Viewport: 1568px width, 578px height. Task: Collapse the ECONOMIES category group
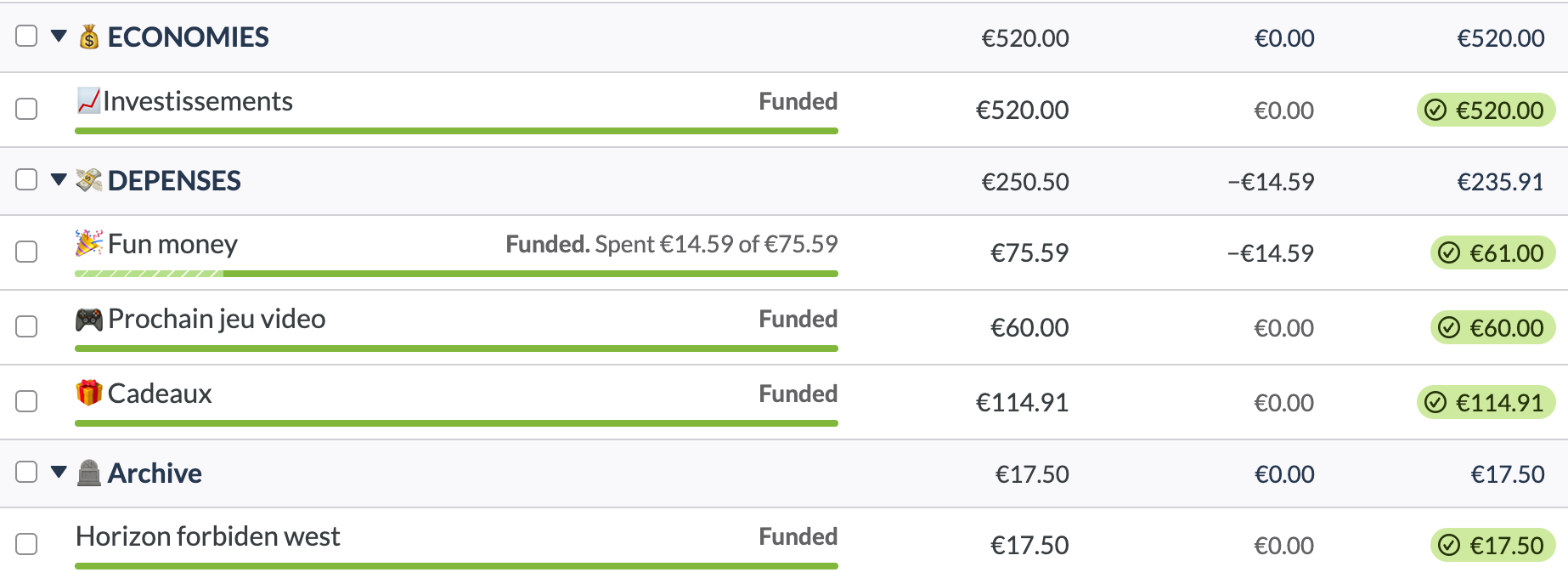click(x=59, y=37)
